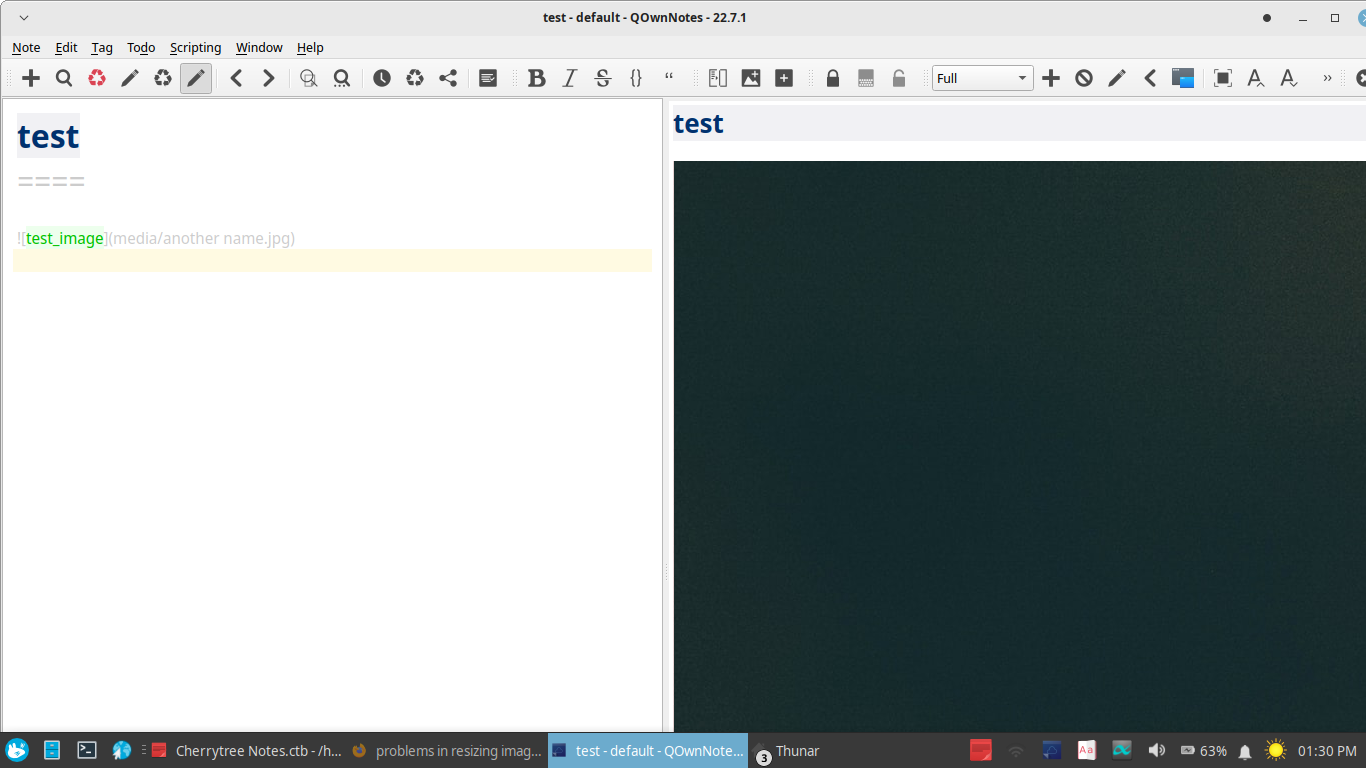Viewport: 1366px width, 768px height.
Task: Decrease the note text size
Action: (1289, 78)
